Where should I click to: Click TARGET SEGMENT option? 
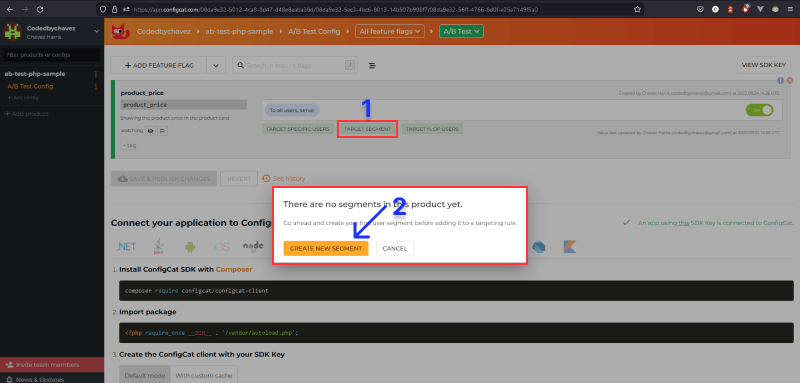pos(367,129)
